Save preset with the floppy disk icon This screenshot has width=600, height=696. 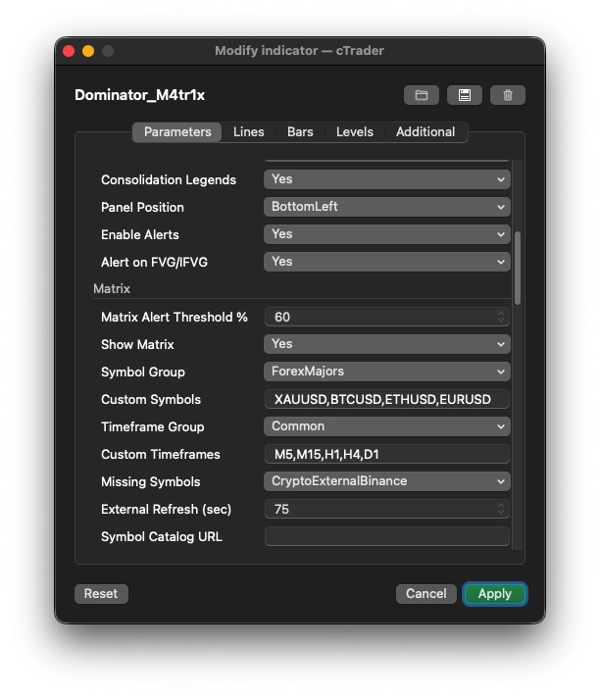click(x=464, y=95)
